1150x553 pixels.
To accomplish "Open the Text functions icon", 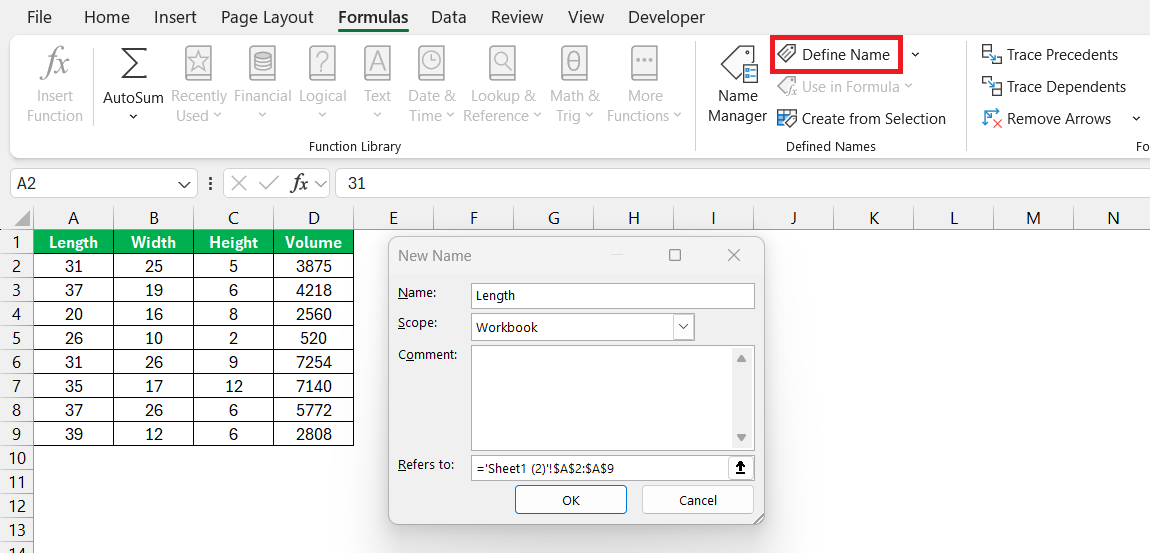I will (377, 64).
